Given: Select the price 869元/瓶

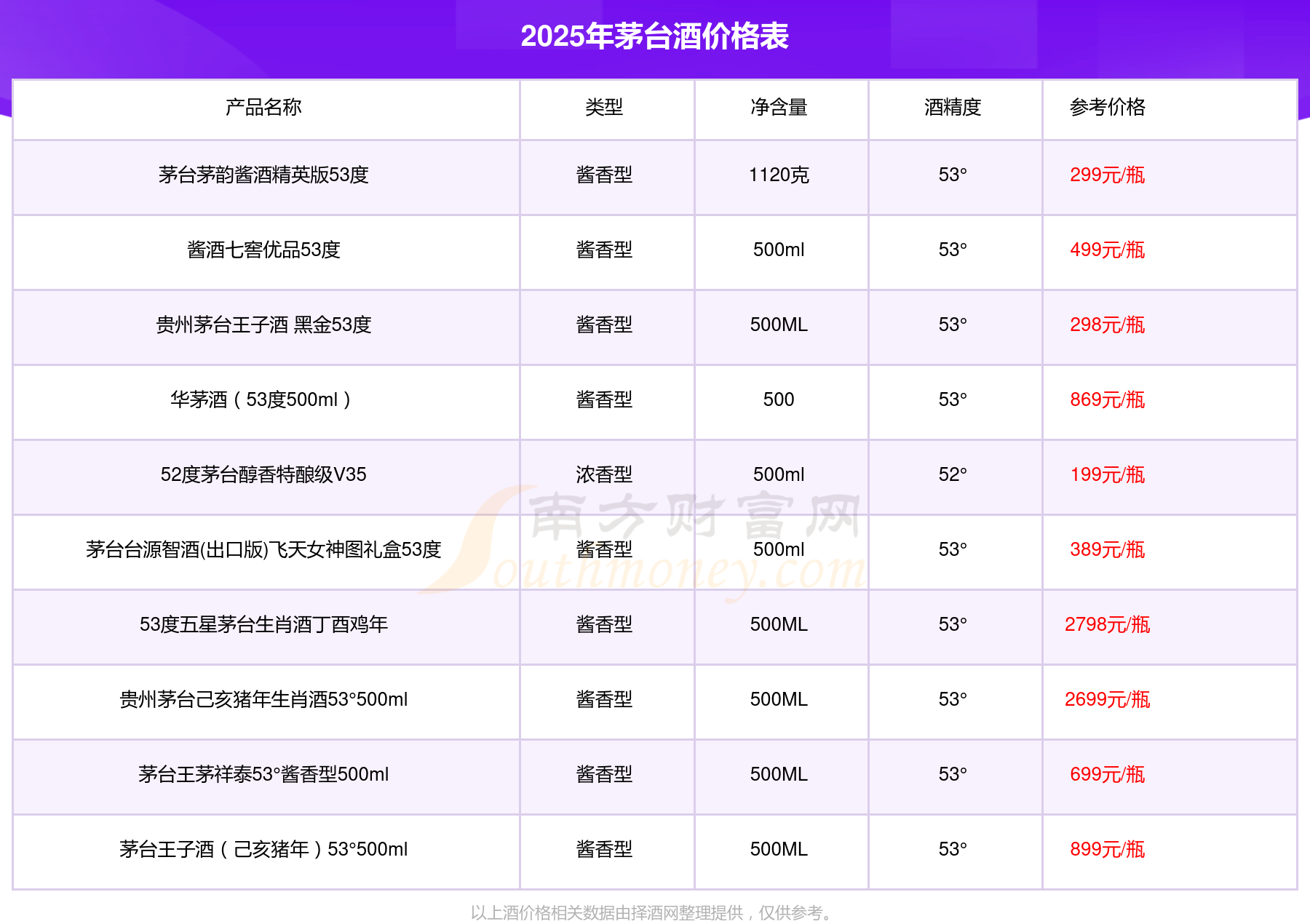Looking at the screenshot, I should point(1107,400).
